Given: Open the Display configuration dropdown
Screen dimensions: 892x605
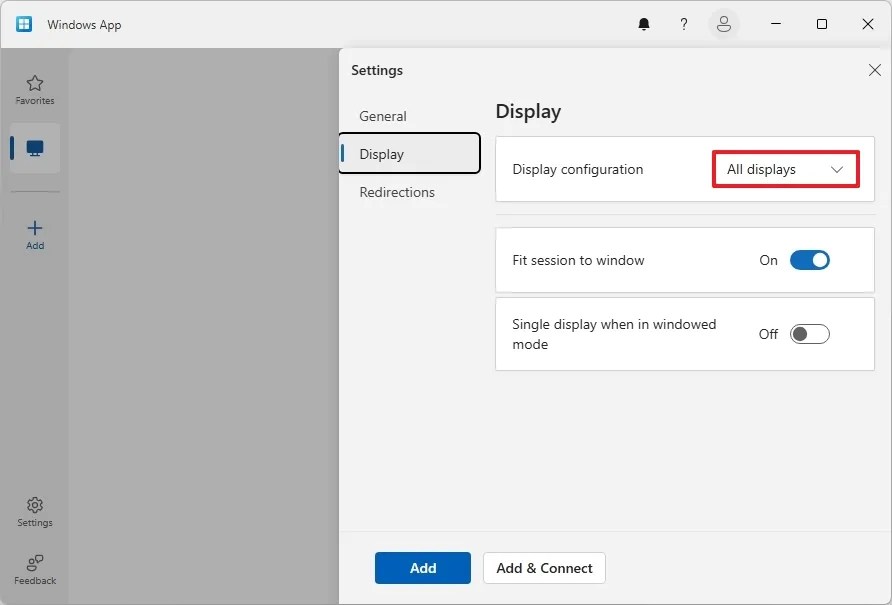Looking at the screenshot, I should [x=785, y=169].
